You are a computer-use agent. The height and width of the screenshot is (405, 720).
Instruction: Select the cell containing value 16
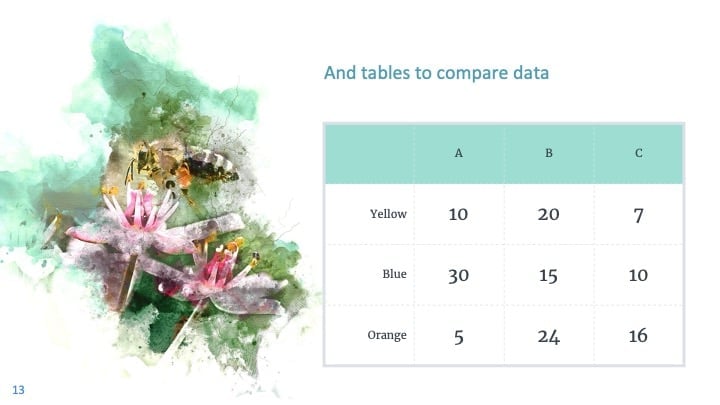(639, 335)
